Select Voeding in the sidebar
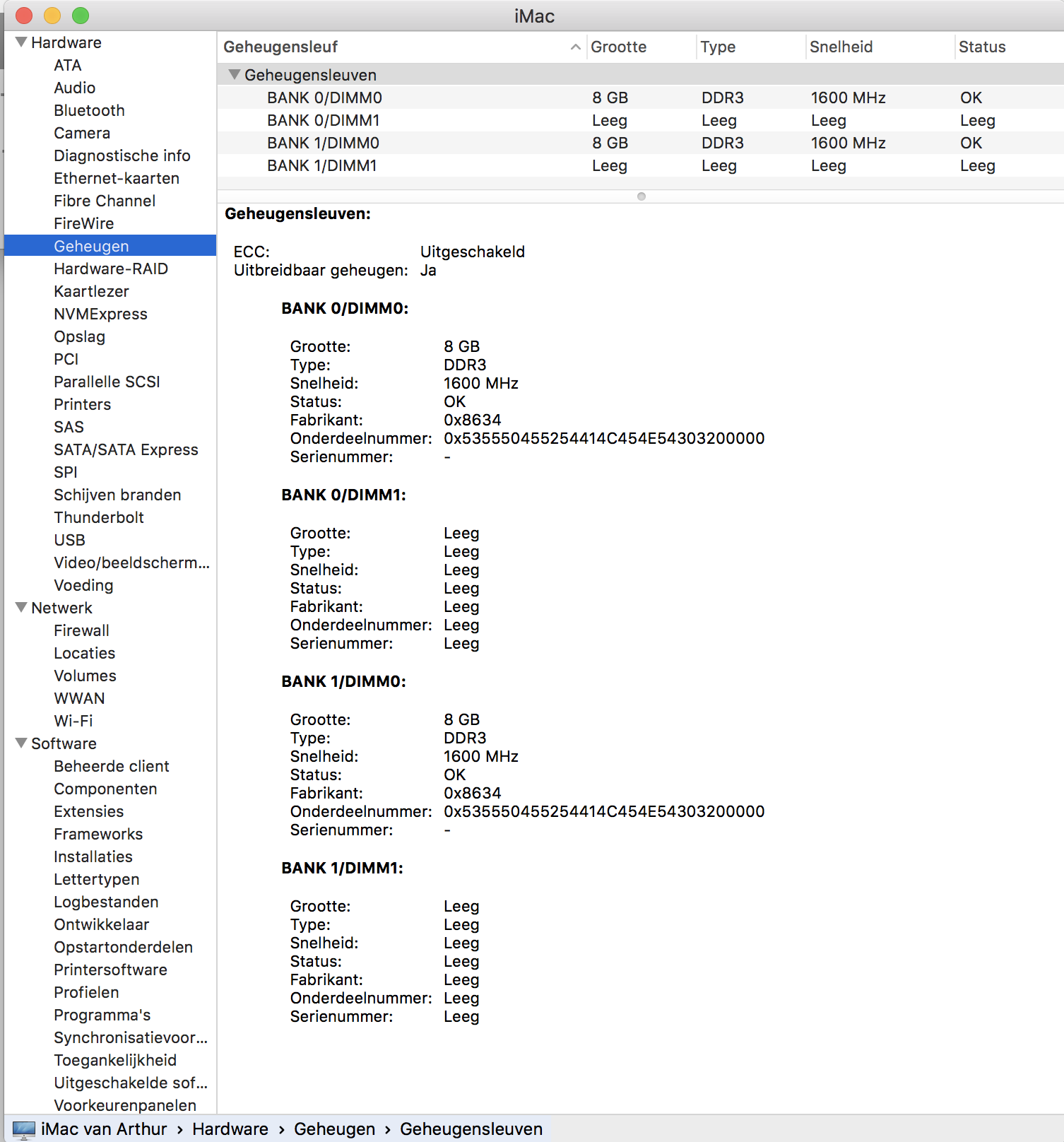The height and width of the screenshot is (1142, 1064). pyautogui.click(x=83, y=585)
